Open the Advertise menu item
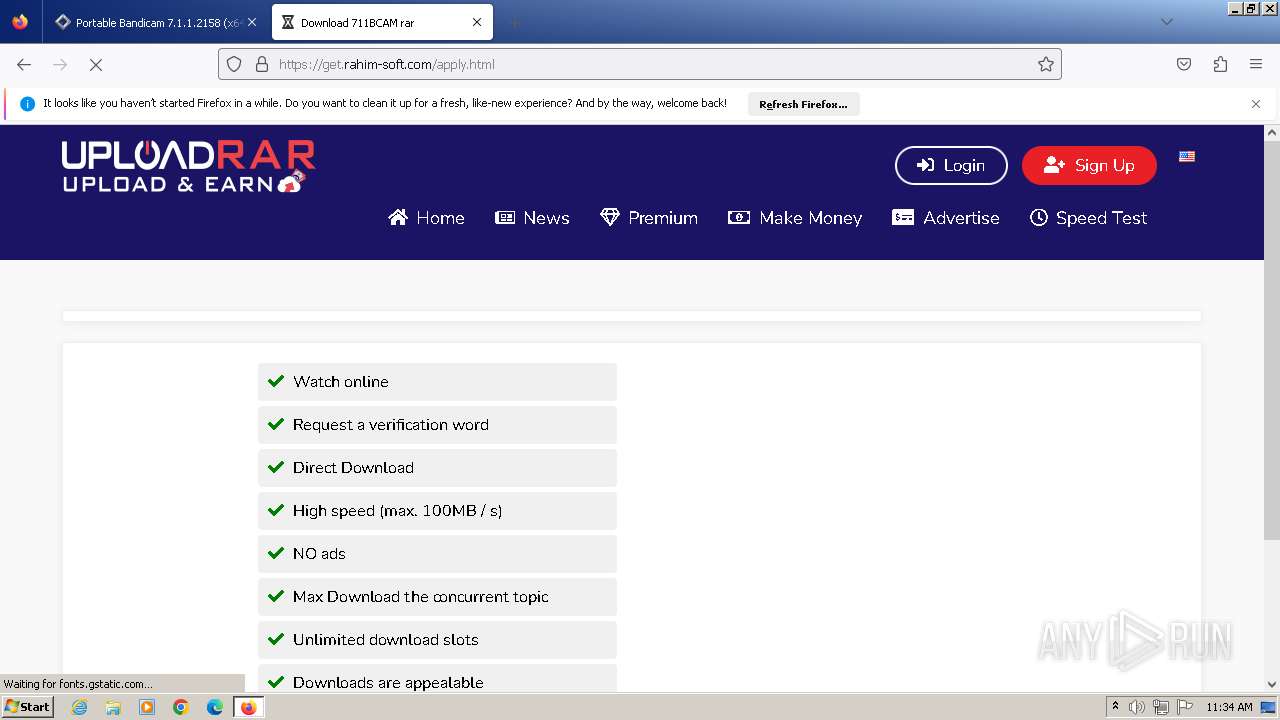 point(945,218)
